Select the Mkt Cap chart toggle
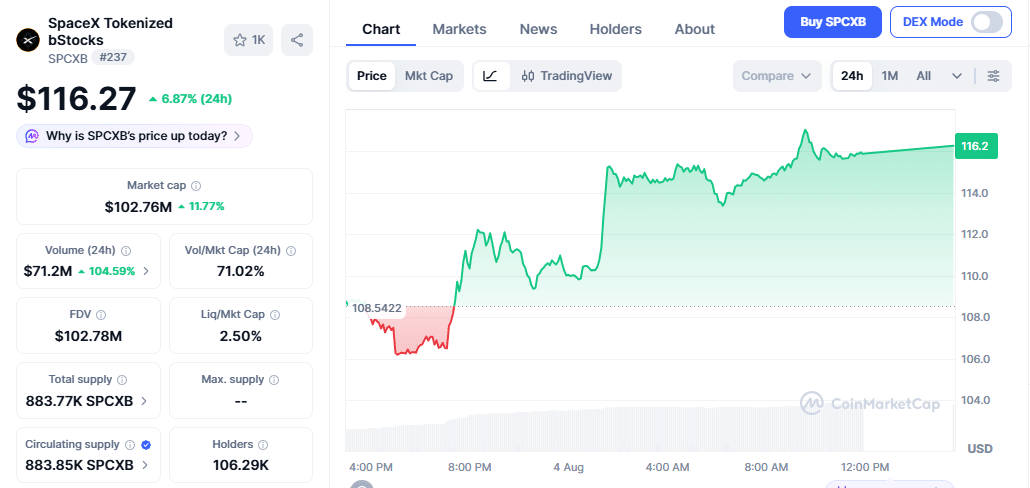This screenshot has height=488, width=1030. pyautogui.click(x=429, y=76)
